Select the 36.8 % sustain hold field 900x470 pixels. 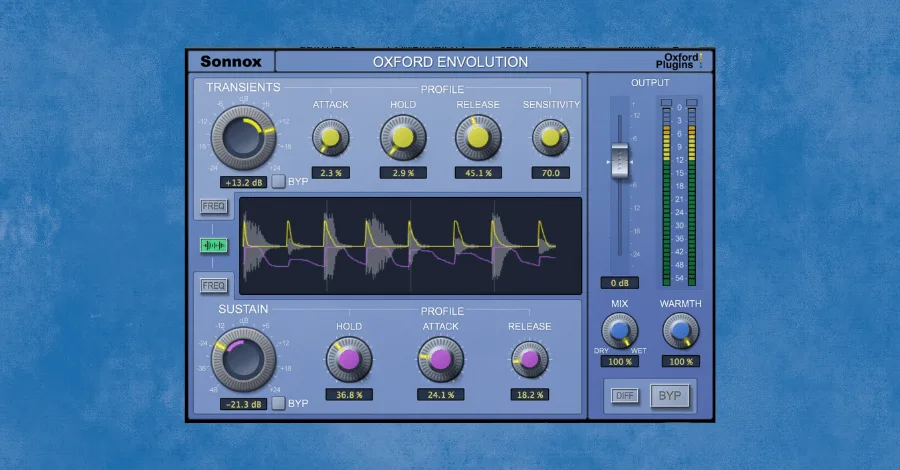click(x=349, y=395)
